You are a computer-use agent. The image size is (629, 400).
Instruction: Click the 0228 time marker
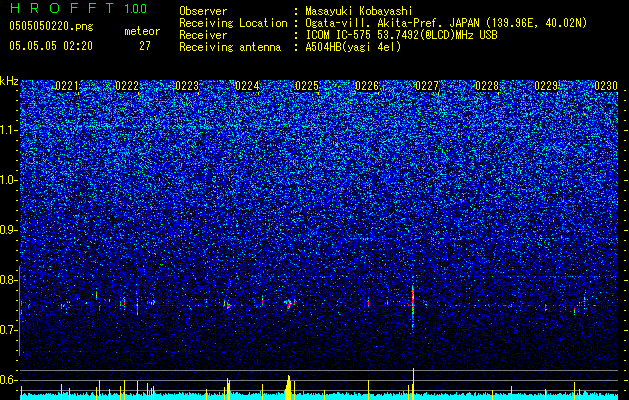487,86
